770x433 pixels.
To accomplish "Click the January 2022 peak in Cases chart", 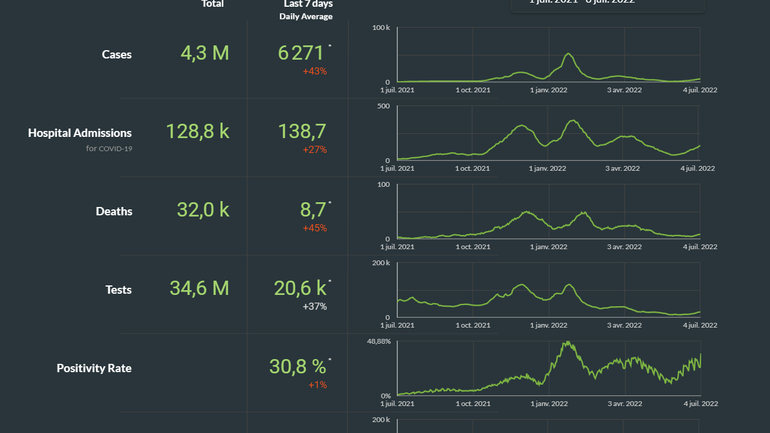I will pyautogui.click(x=568, y=55).
